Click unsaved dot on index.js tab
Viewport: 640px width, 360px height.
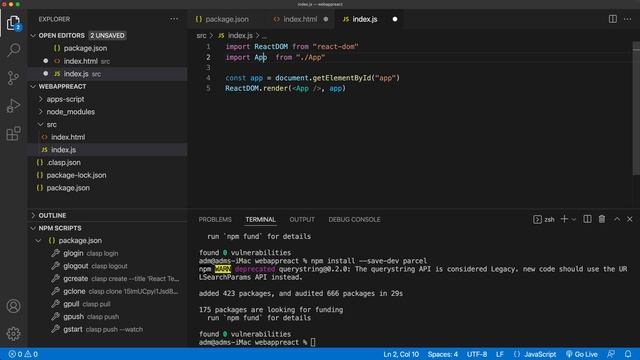tap(395, 19)
